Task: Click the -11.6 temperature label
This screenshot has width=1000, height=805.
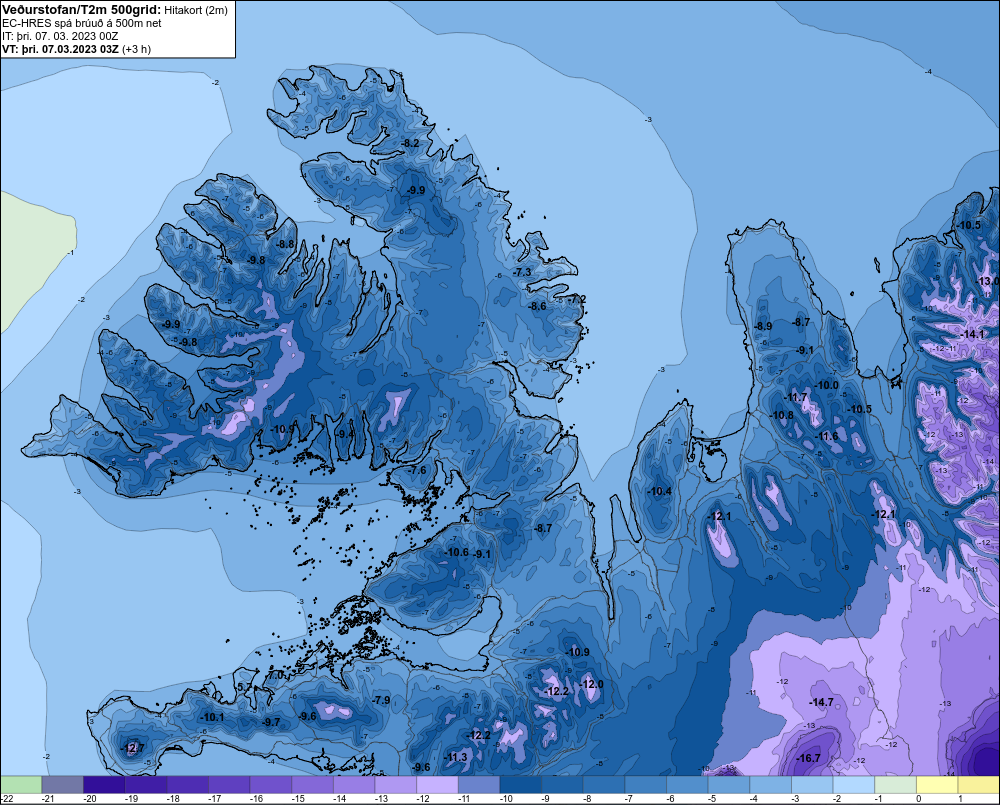Action: click(827, 436)
